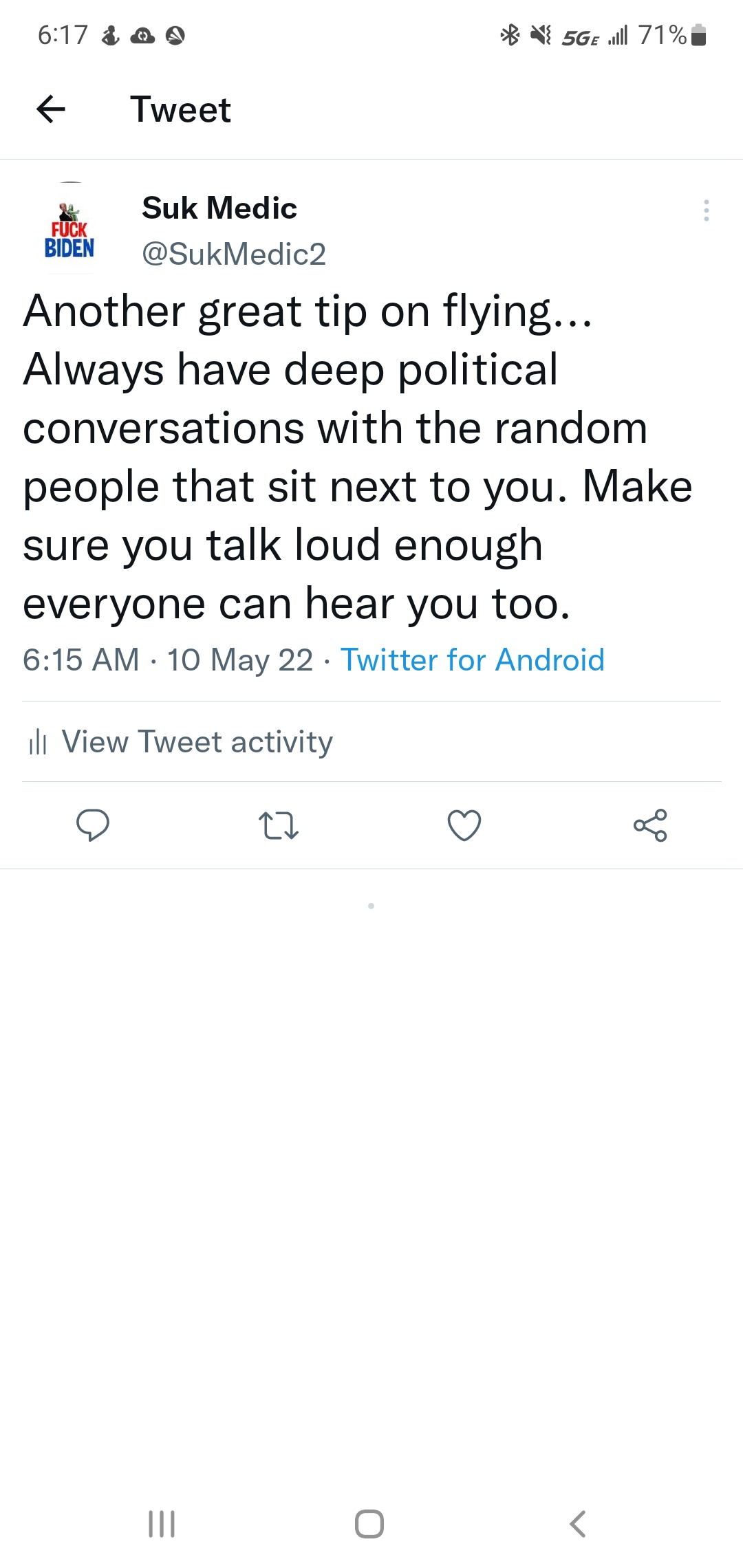This screenshot has height=1568, width=743.
Task: Tap the back arrow in header
Action: 51,109
